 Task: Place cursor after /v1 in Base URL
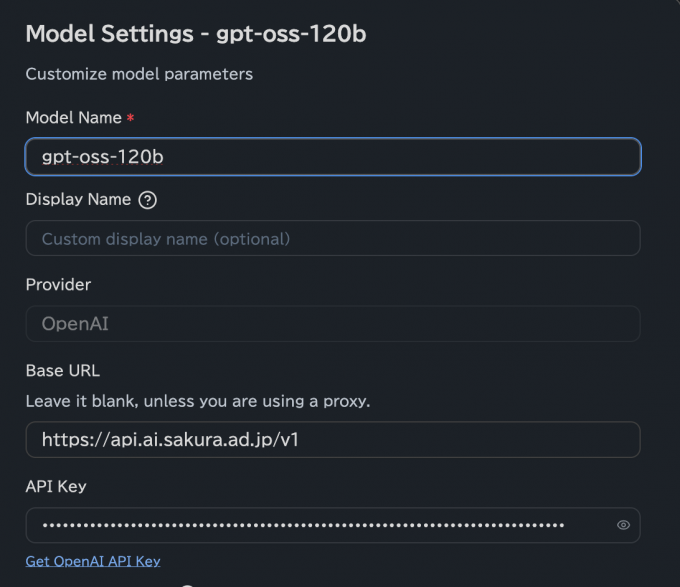click(x=300, y=439)
